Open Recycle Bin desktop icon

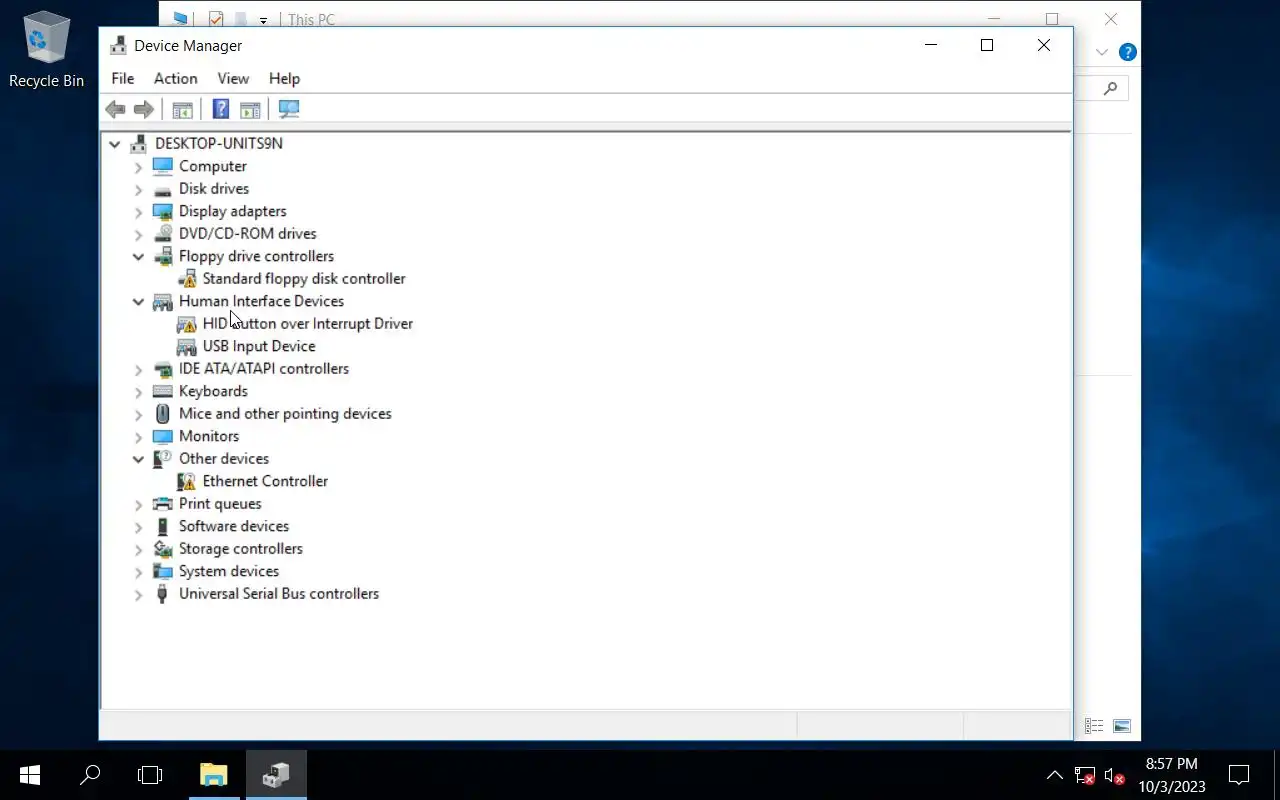pyautogui.click(x=46, y=49)
